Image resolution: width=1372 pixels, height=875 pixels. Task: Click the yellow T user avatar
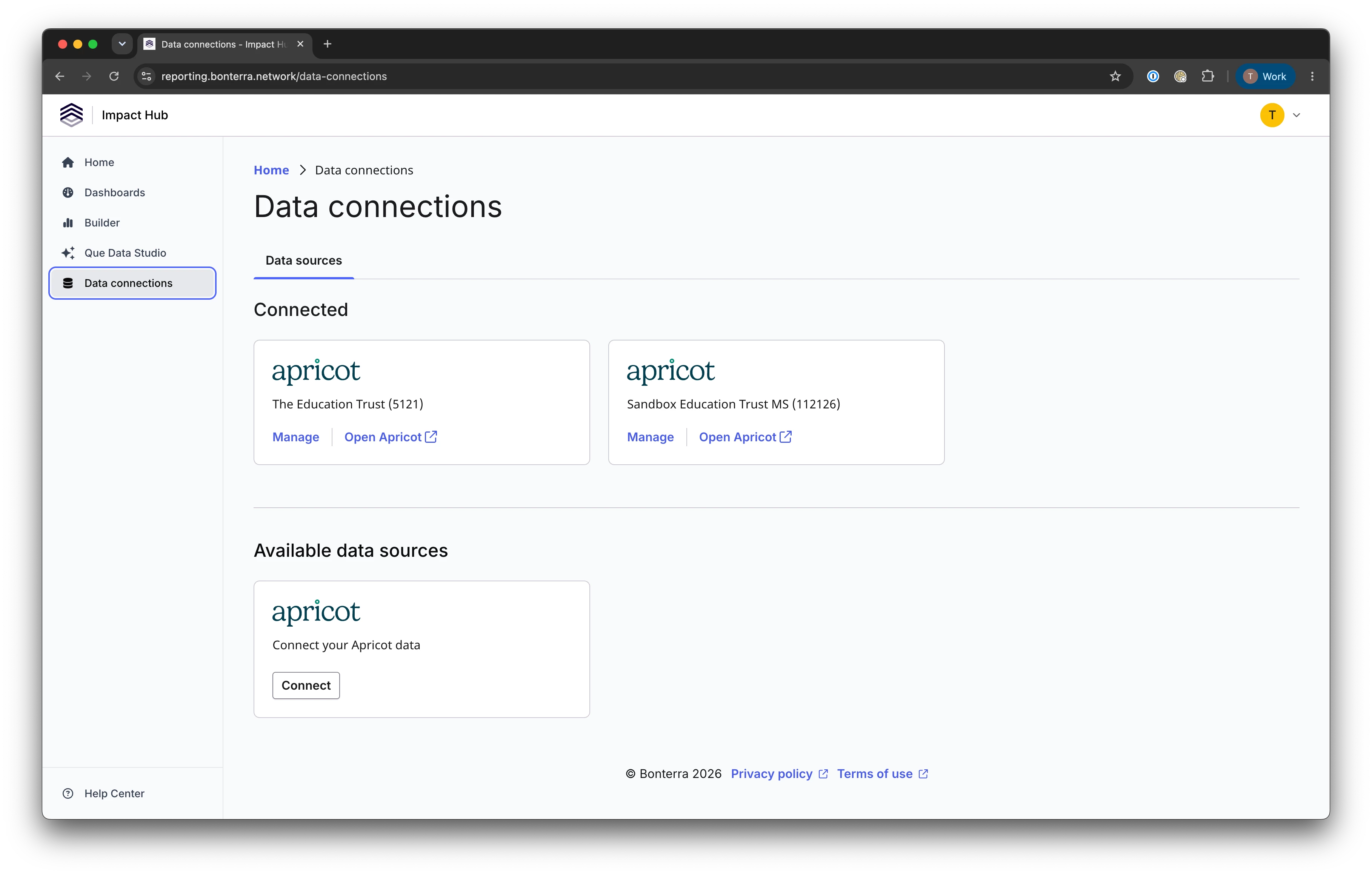pyautogui.click(x=1272, y=115)
